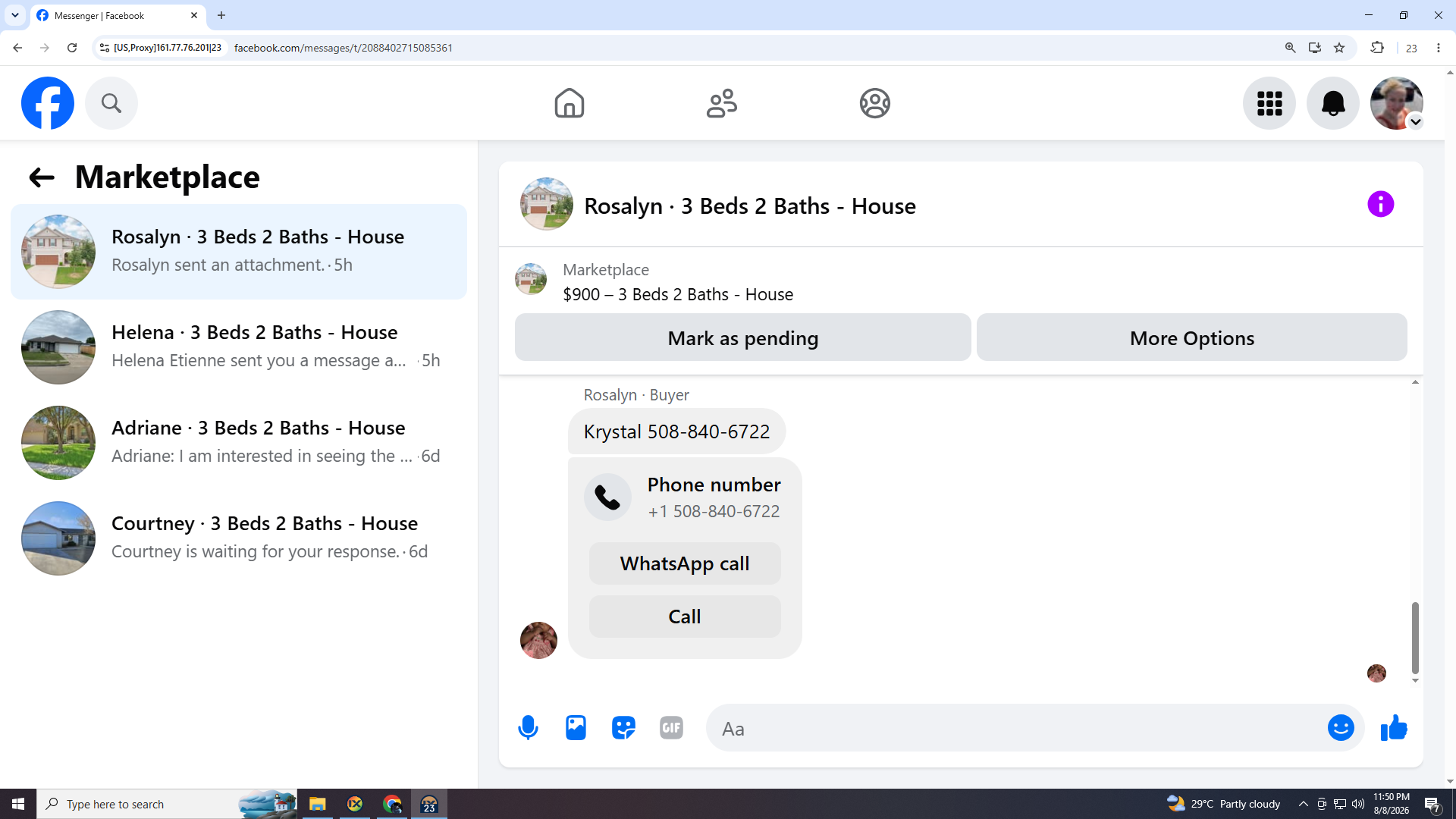The width and height of the screenshot is (1456, 819).
Task: Go to the Home feed icon
Action: pyautogui.click(x=569, y=103)
